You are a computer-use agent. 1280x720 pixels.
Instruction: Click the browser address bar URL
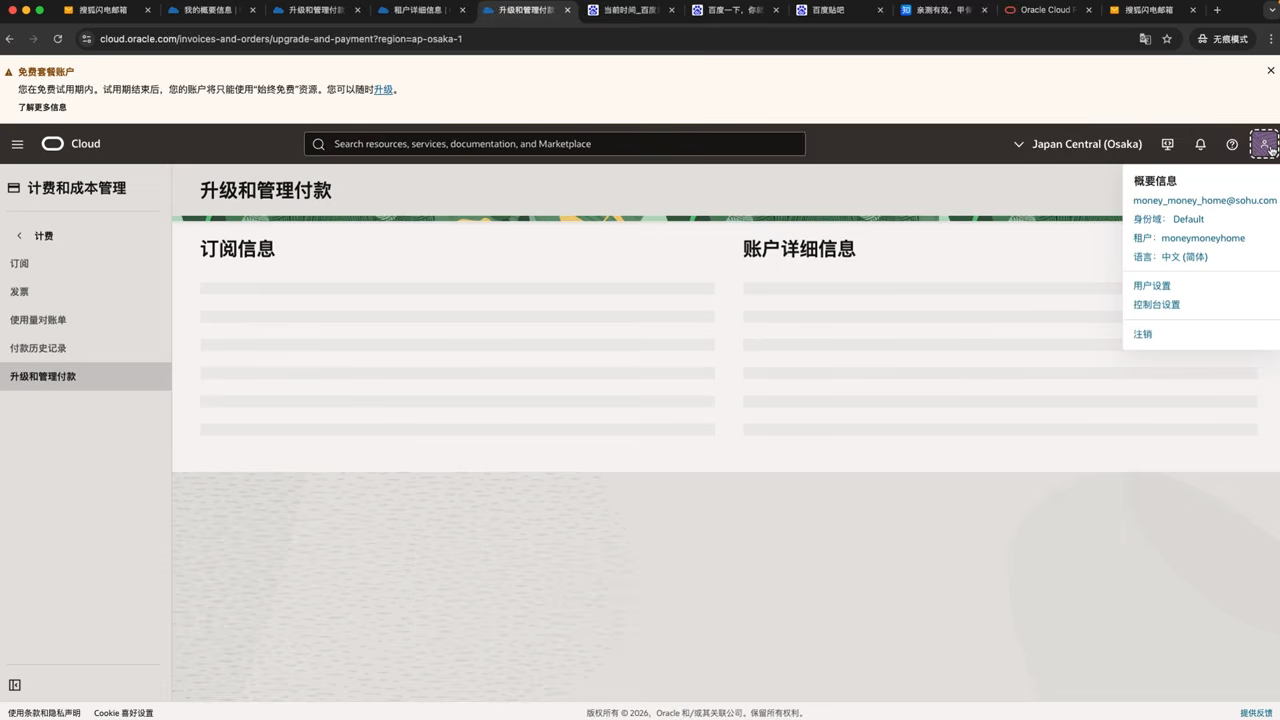[281, 39]
